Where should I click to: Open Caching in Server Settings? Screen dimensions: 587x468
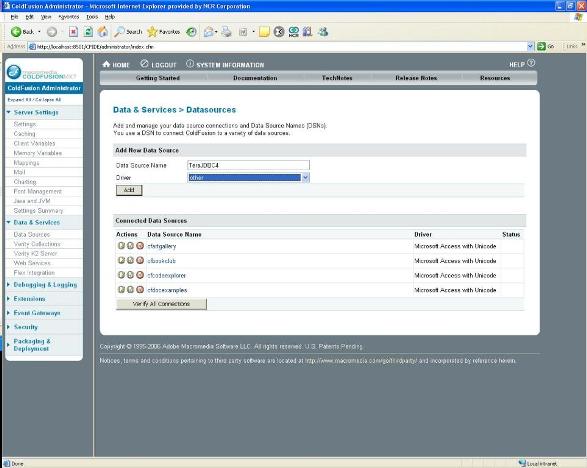click(24, 134)
